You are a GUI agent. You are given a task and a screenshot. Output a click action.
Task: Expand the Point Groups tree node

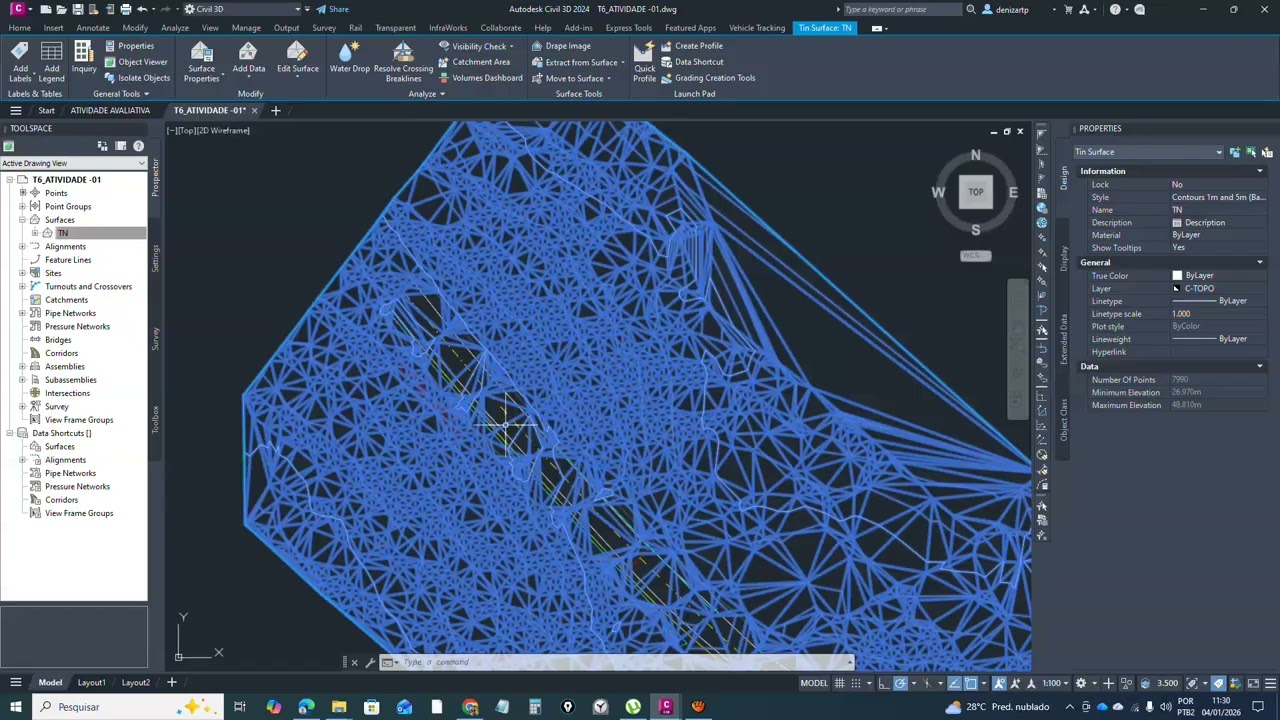22,206
